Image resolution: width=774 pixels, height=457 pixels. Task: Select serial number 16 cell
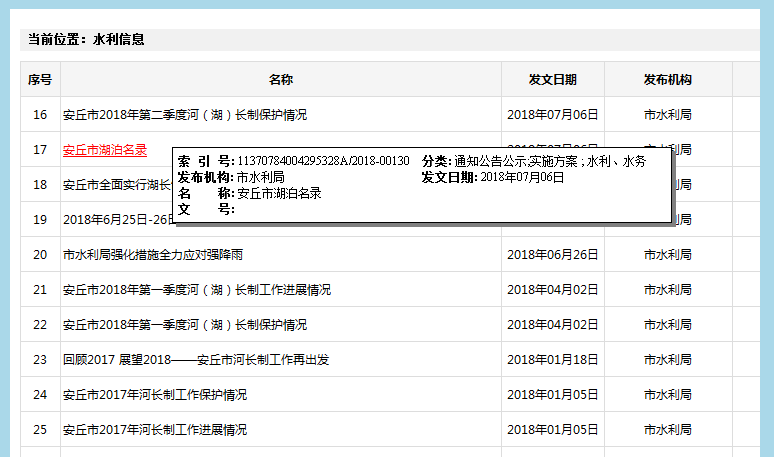pyautogui.click(x=40, y=114)
